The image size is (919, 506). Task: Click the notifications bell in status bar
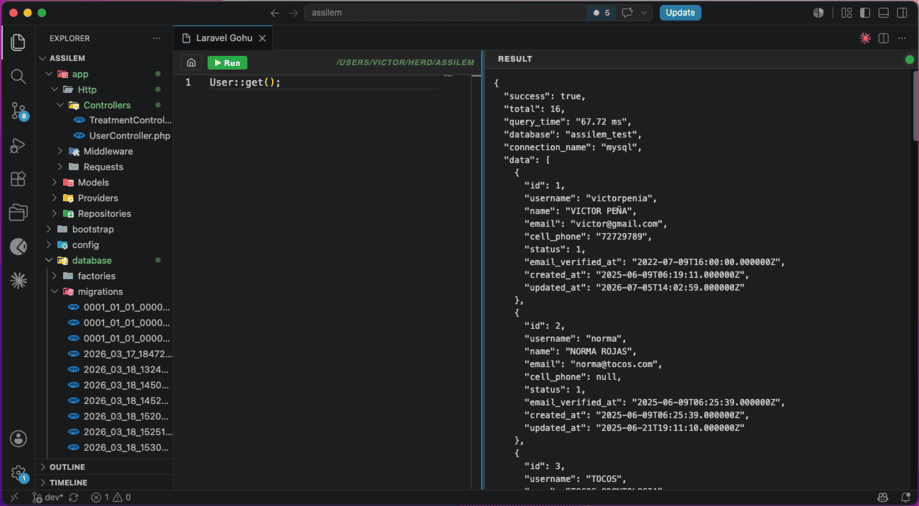point(906,497)
